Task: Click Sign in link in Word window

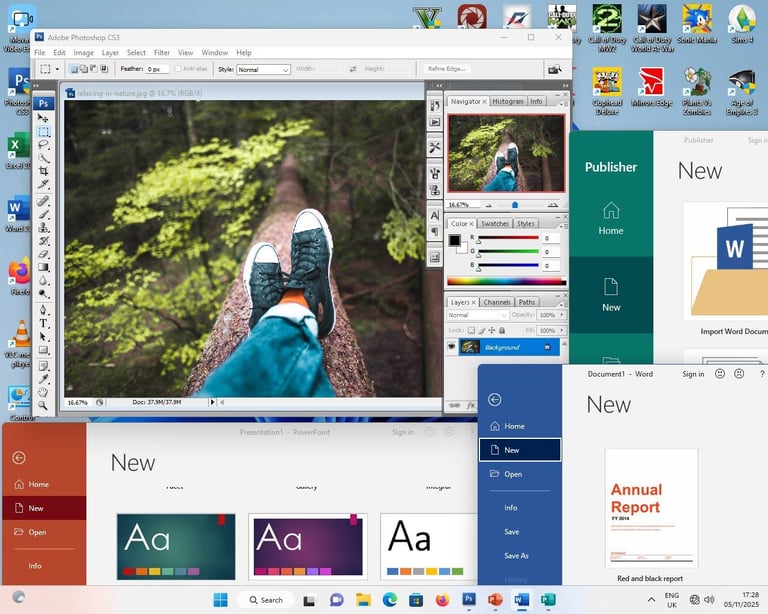Action: (x=693, y=374)
